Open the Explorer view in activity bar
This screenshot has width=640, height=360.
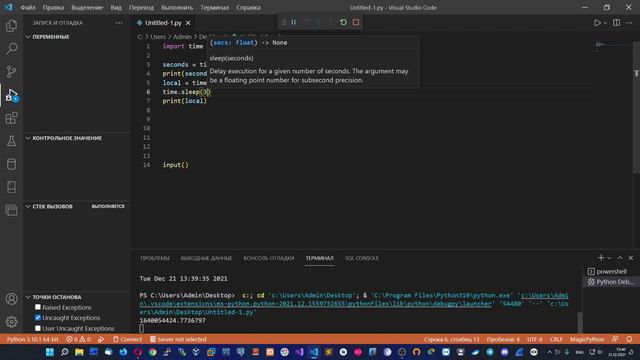tap(11, 26)
